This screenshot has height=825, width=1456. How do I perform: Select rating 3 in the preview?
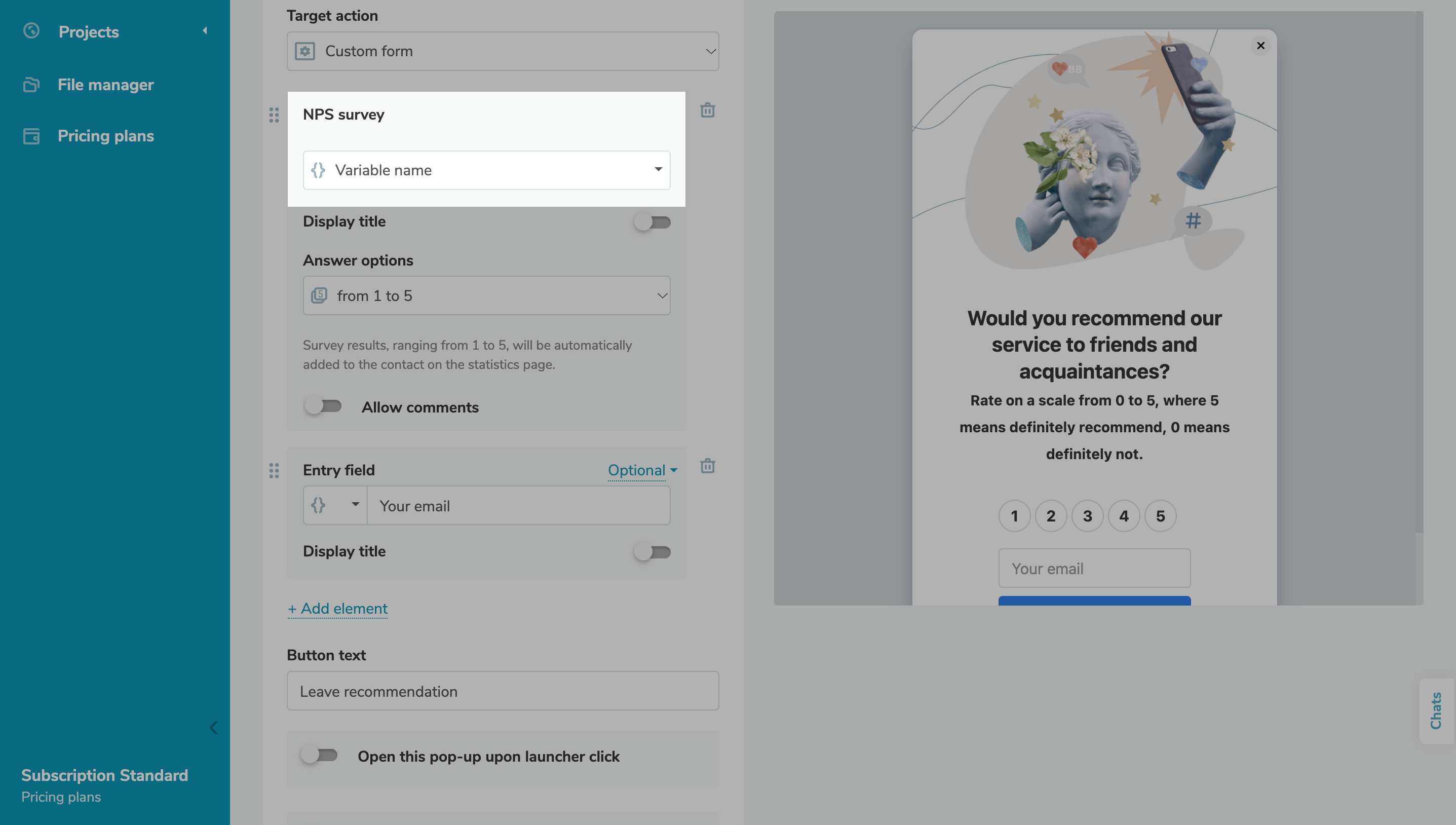1087,516
